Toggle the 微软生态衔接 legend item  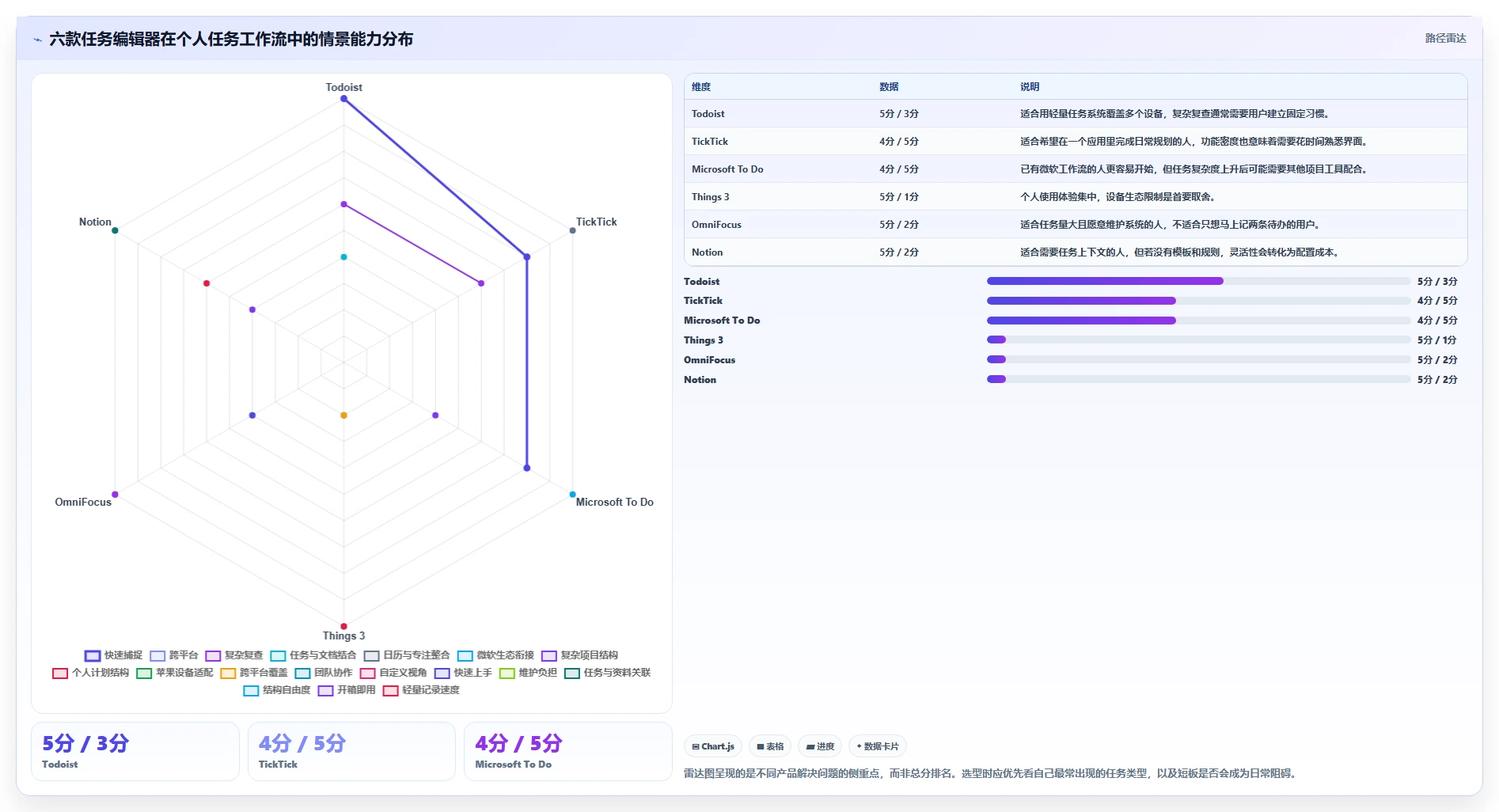pyautogui.click(x=495, y=655)
